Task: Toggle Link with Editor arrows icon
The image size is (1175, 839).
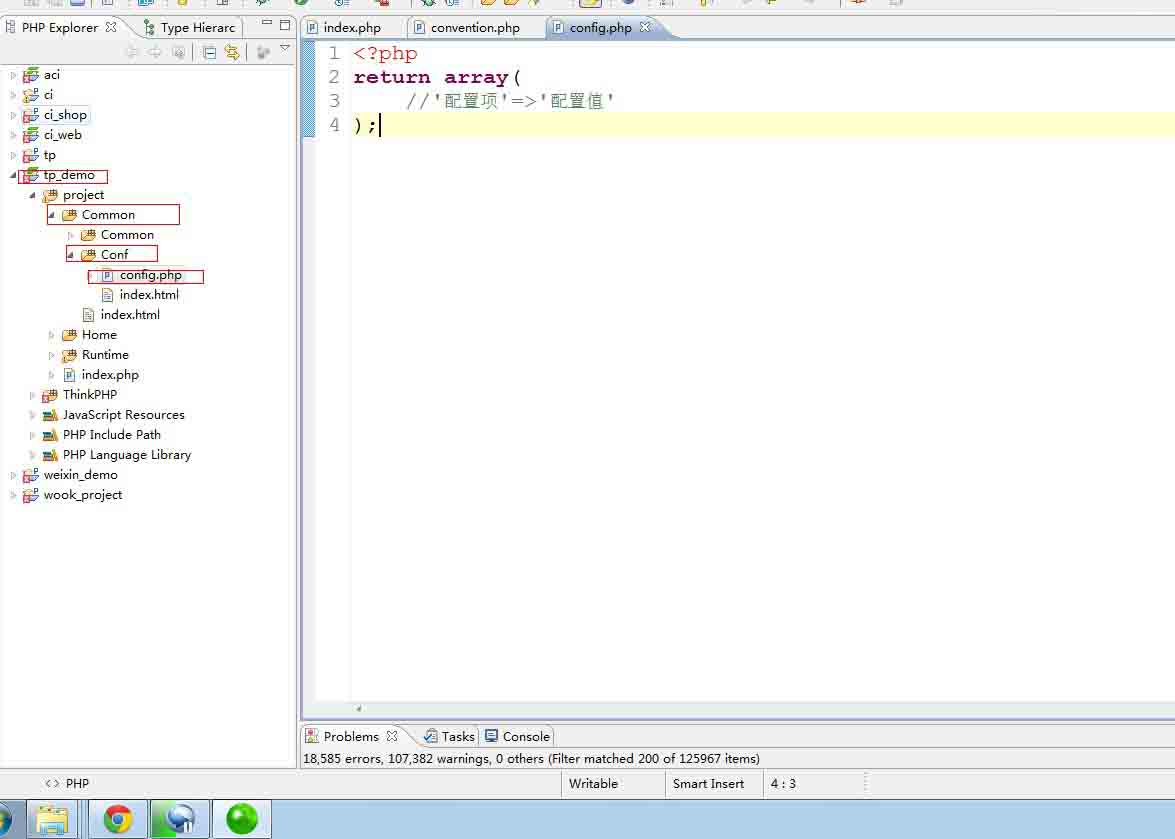Action: coord(232,52)
